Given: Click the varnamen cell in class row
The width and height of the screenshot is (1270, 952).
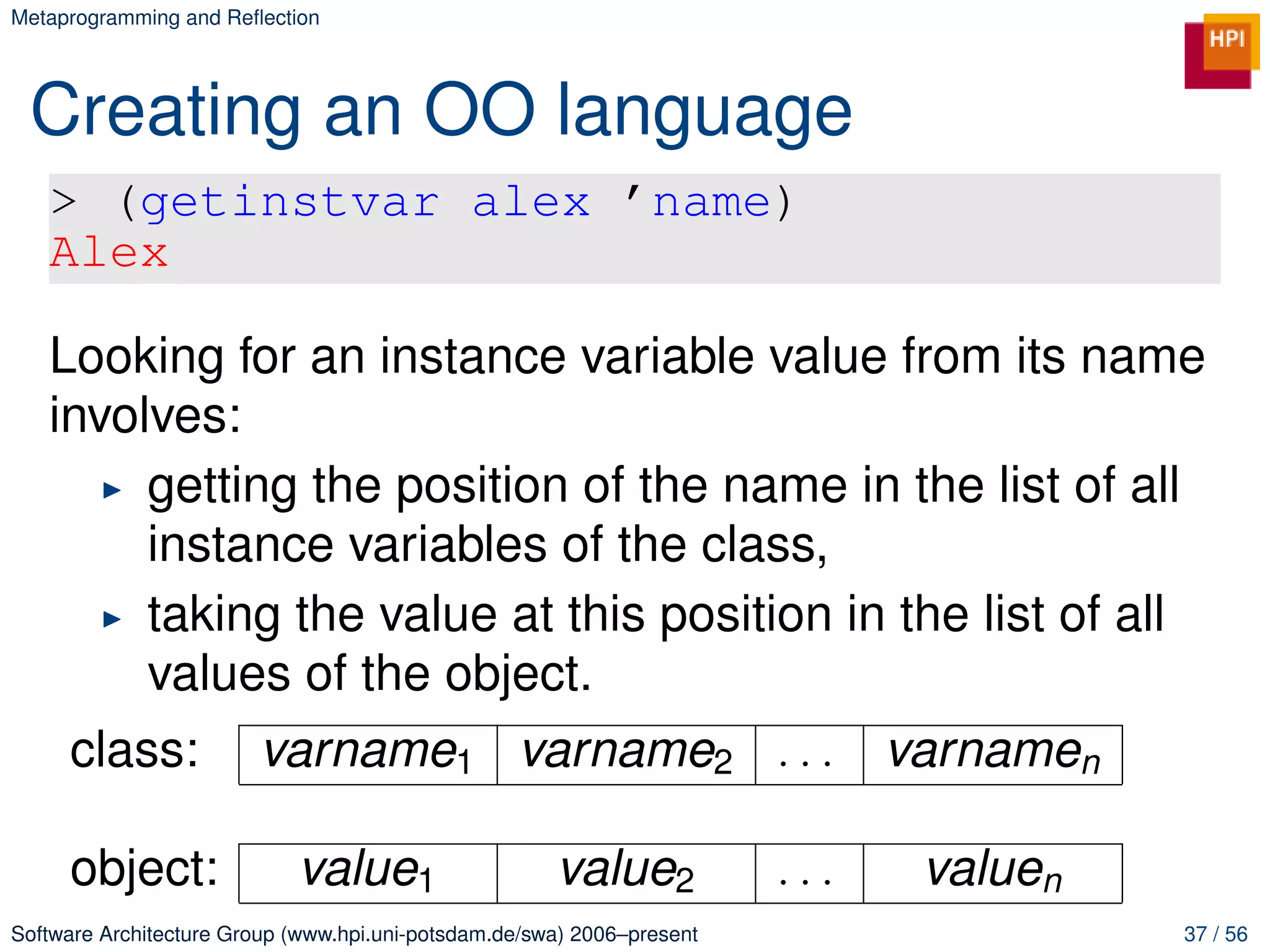Looking at the screenshot, I should [x=992, y=754].
